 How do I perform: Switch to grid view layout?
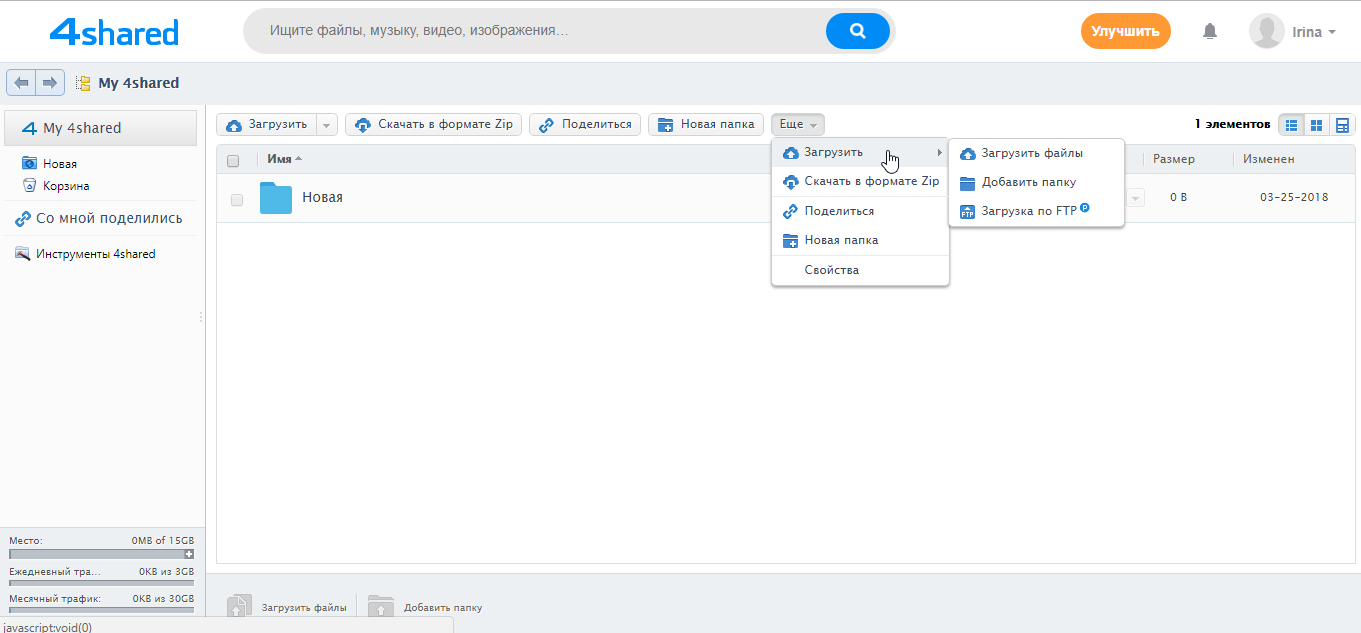1316,124
